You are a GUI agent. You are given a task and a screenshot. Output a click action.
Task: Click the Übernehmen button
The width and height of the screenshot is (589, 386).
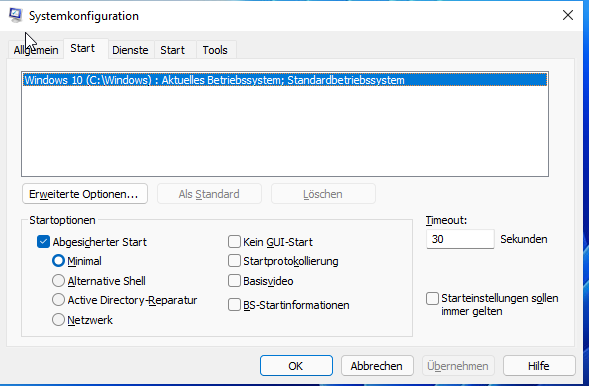pyautogui.click(x=458, y=366)
